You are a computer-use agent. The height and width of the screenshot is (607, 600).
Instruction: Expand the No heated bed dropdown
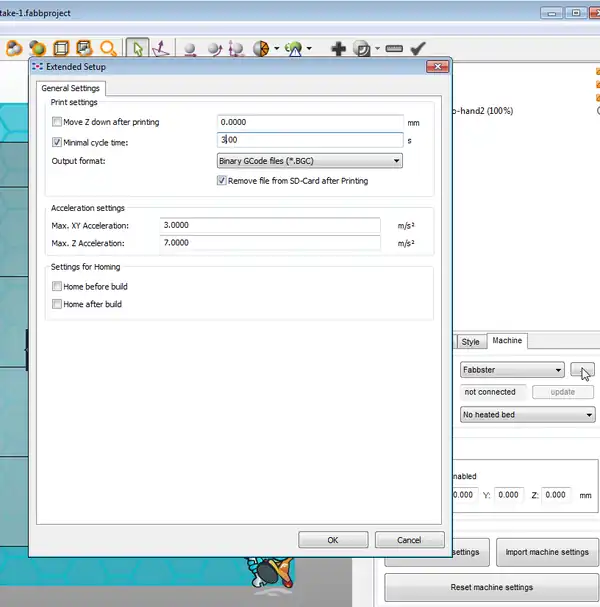click(527, 414)
